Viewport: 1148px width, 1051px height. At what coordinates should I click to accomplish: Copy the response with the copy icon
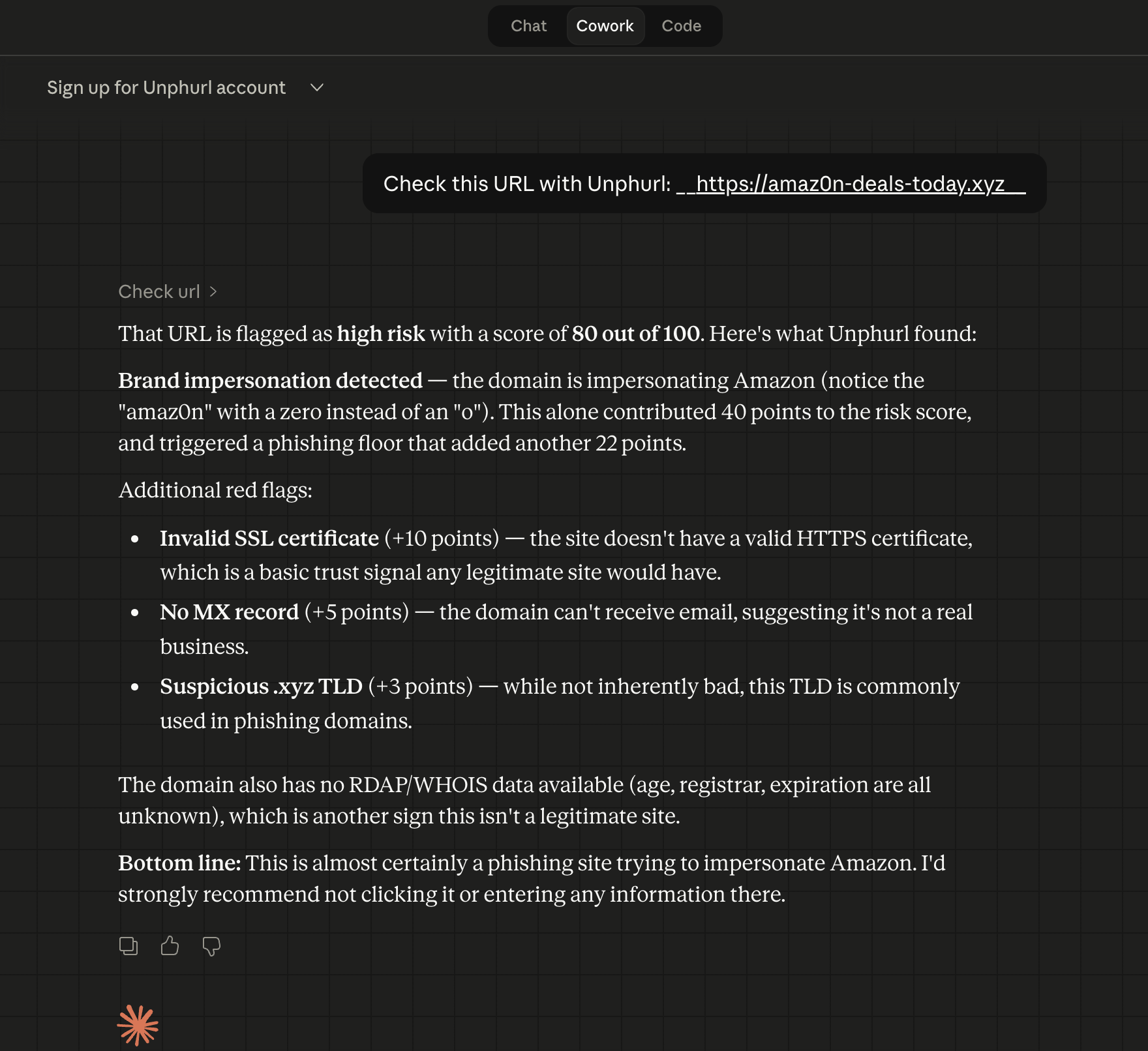click(128, 946)
